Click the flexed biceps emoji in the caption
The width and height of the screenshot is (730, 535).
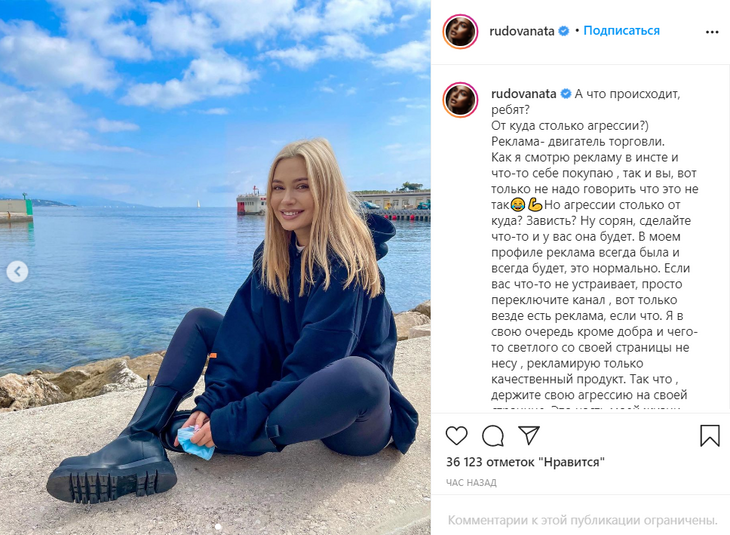point(535,204)
